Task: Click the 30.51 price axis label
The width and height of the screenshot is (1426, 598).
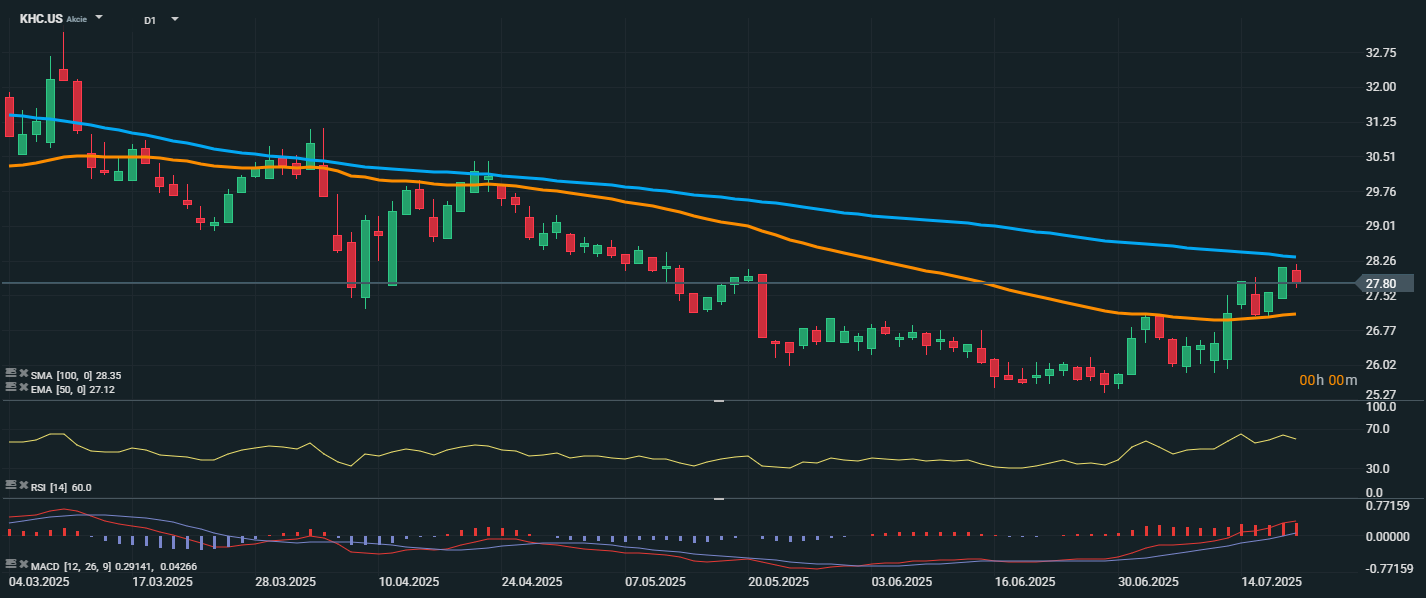Action: [1380, 157]
